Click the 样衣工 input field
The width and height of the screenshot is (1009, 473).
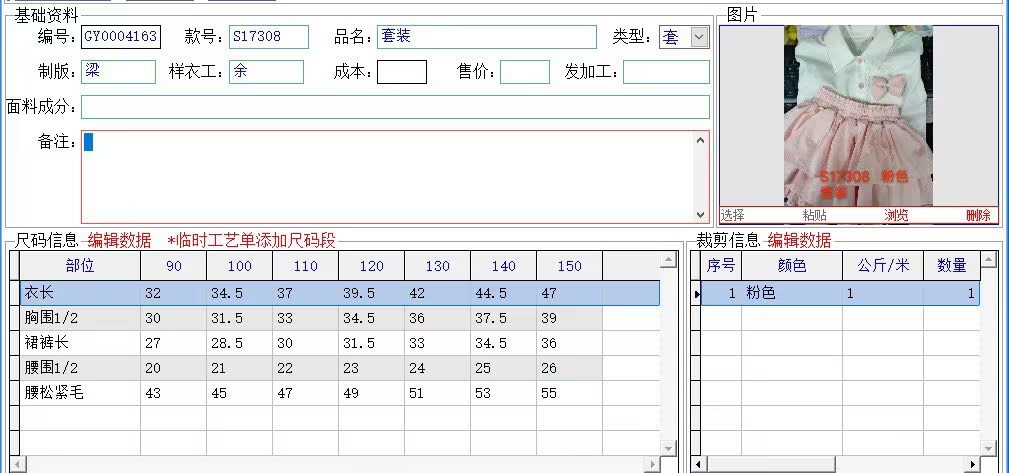coord(266,72)
